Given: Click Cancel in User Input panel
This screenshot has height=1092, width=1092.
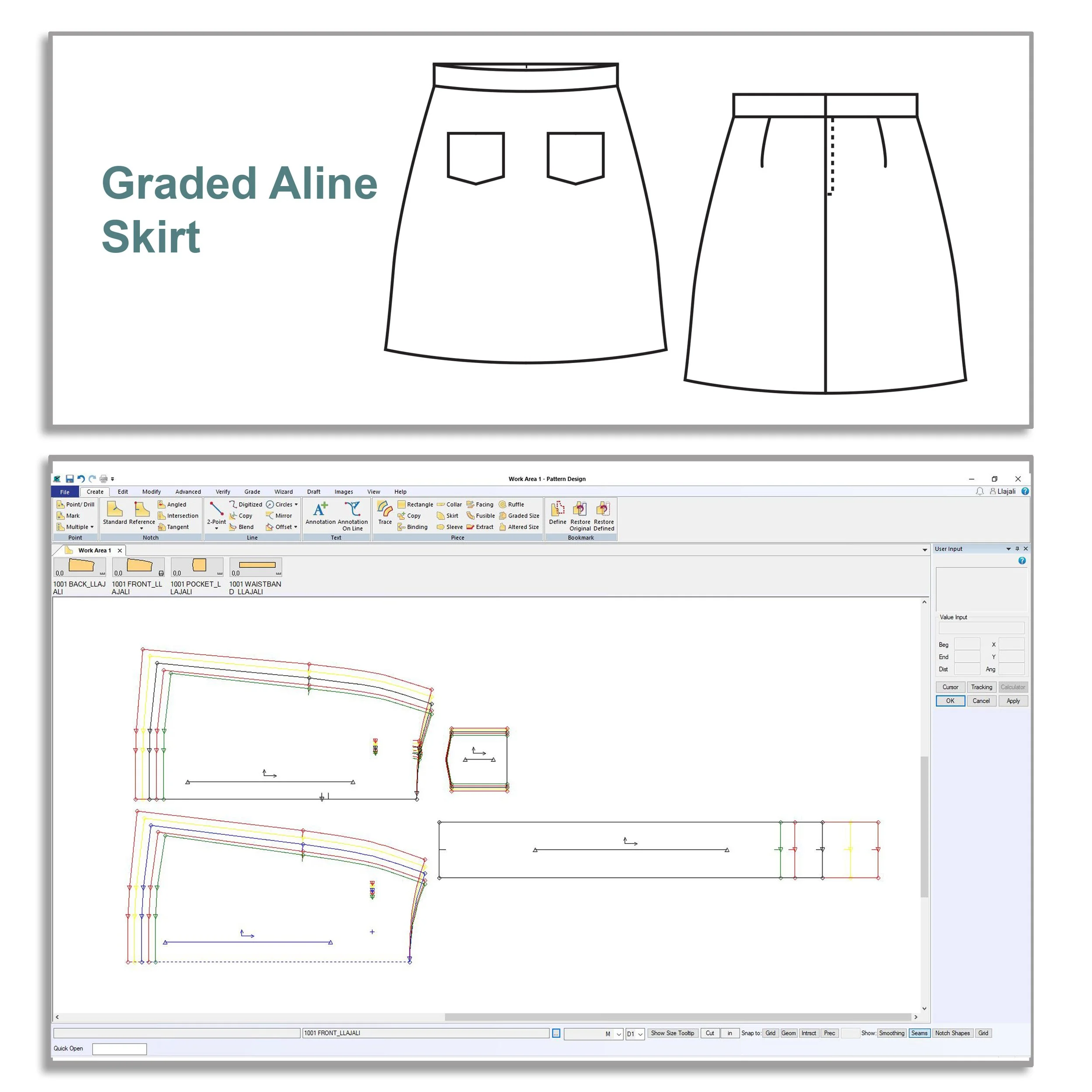Looking at the screenshot, I should click(981, 701).
